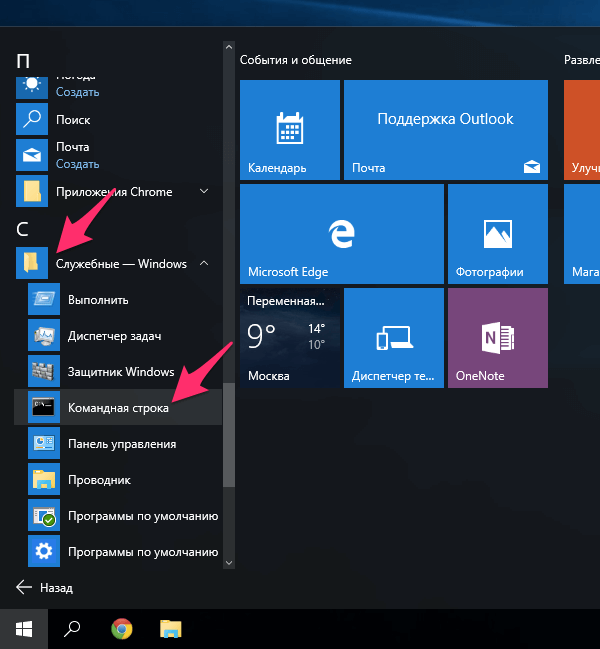Screen dimensions: 600x649
Task: Open the Календарь tile
Action: pos(290,130)
